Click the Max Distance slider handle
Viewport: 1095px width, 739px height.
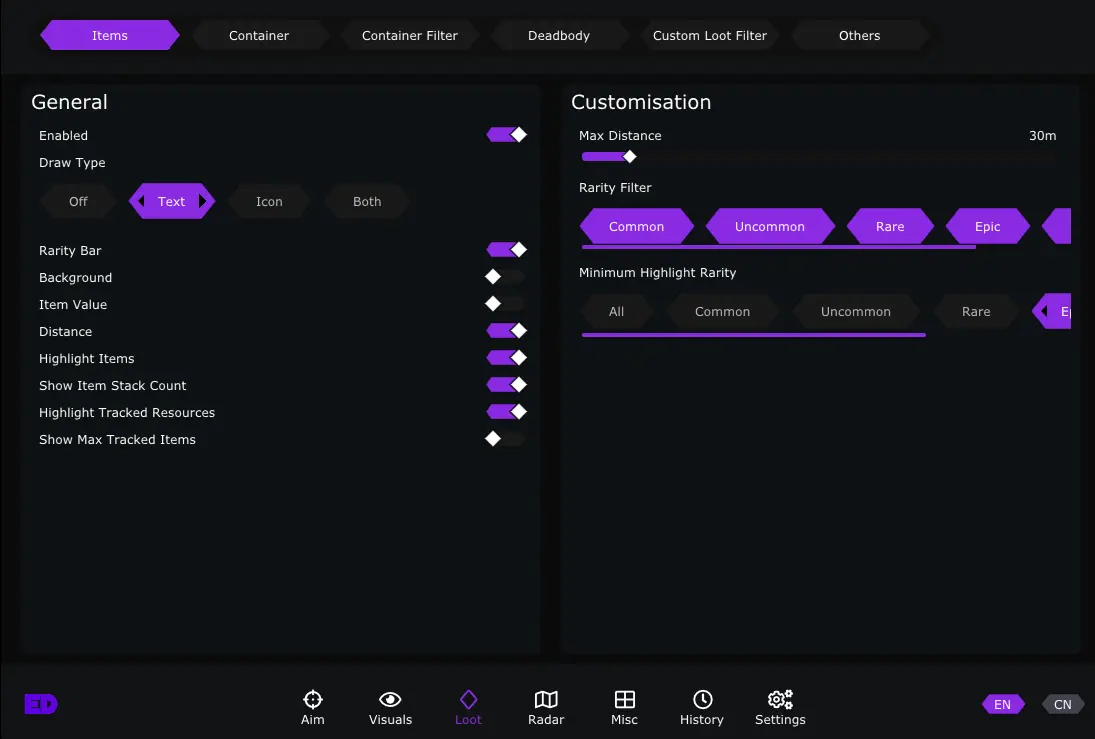click(x=629, y=156)
